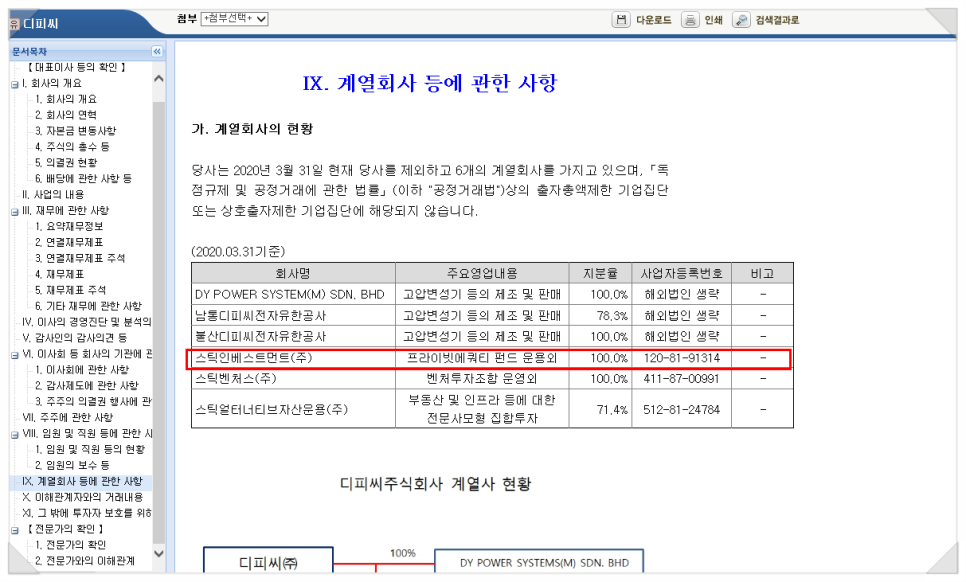The height and width of the screenshot is (582, 966).
Task: Select 4. 재무제표 in the tree
Action: pos(60,275)
